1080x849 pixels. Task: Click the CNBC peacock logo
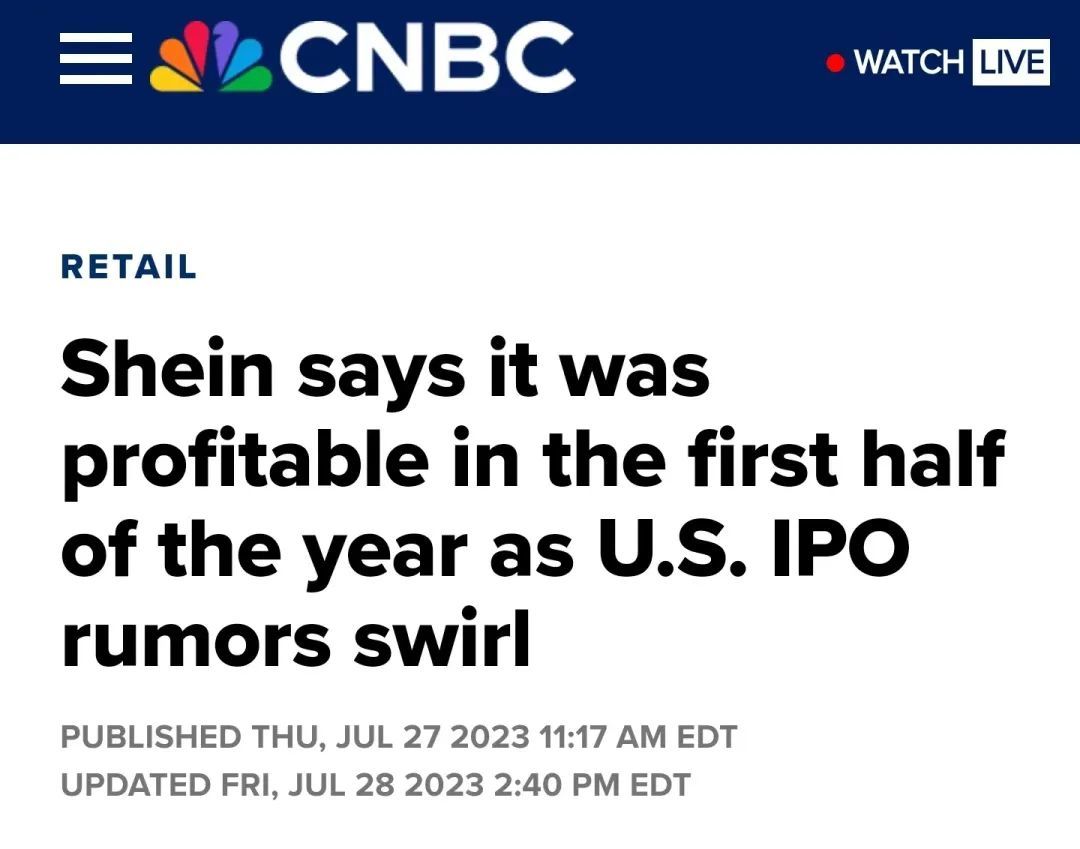(x=209, y=56)
